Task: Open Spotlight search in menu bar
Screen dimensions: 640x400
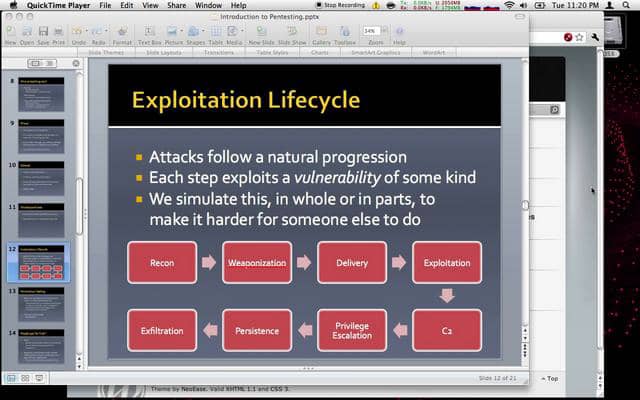Action: pos(626,5)
